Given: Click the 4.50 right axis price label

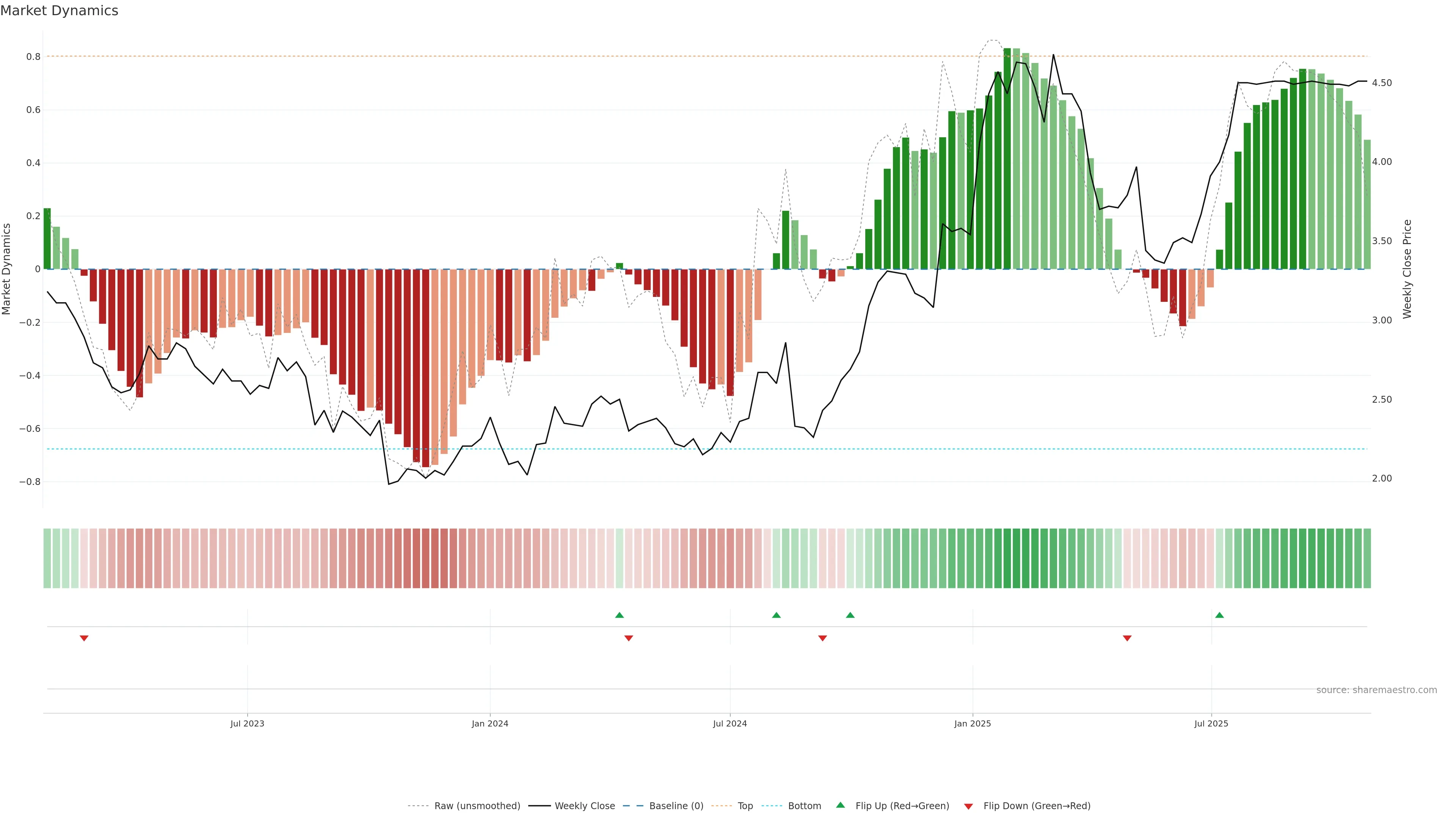Looking at the screenshot, I should (x=1381, y=83).
